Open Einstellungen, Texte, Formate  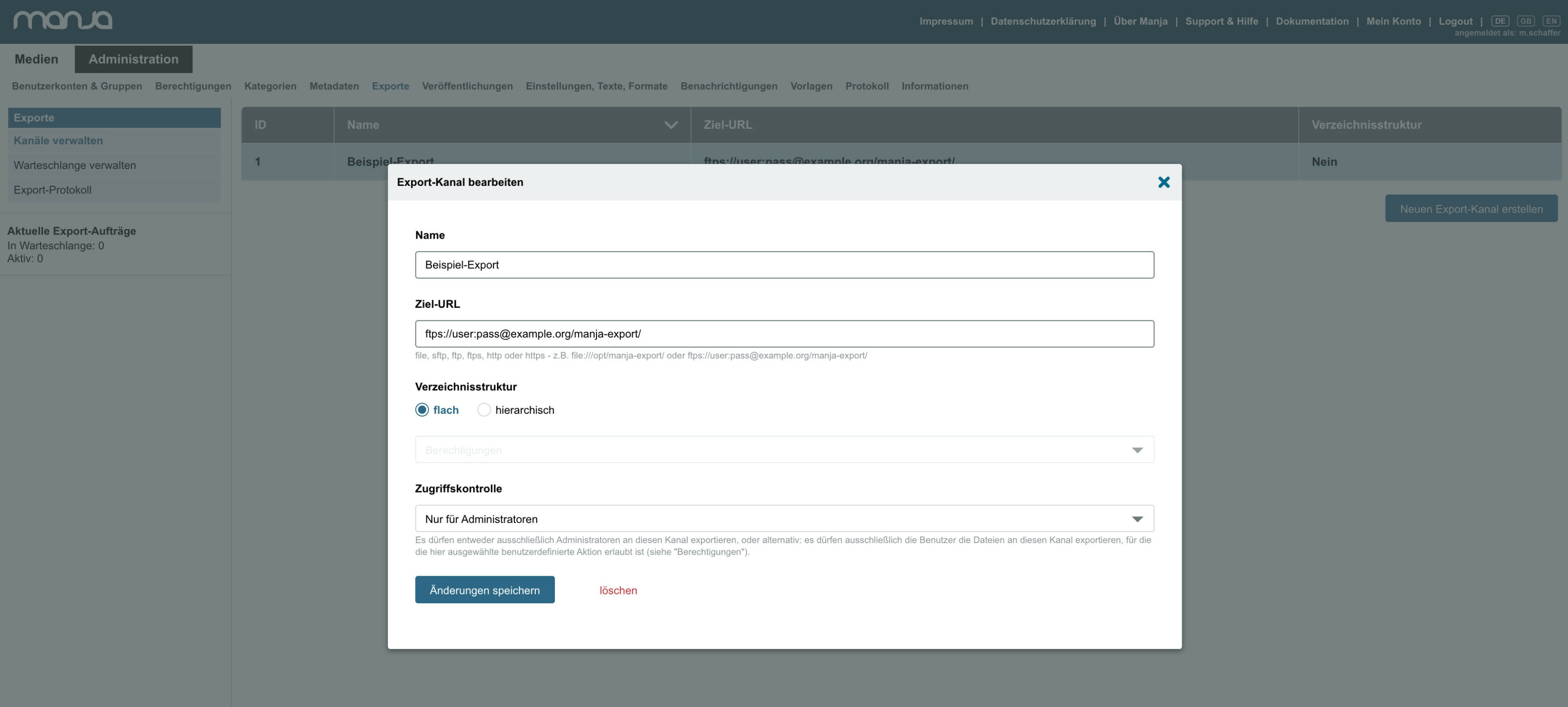tap(596, 86)
